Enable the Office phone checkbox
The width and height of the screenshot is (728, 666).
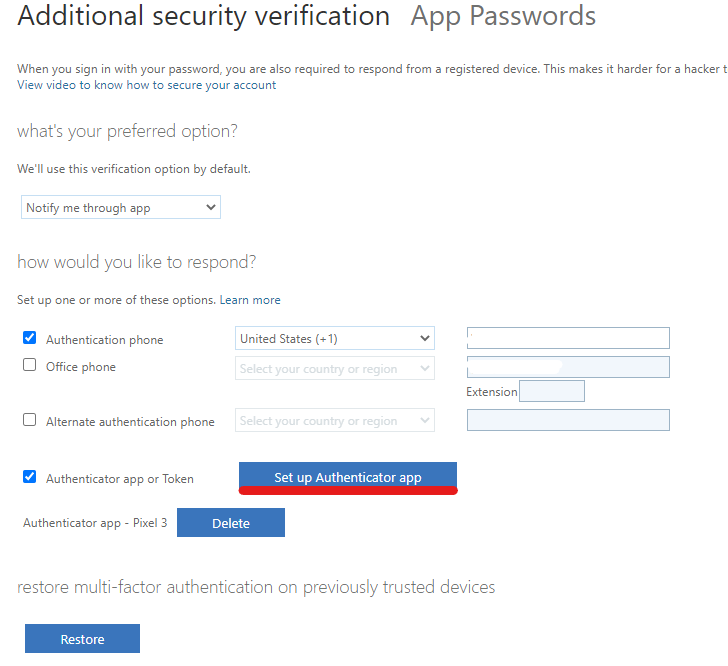tap(30, 365)
